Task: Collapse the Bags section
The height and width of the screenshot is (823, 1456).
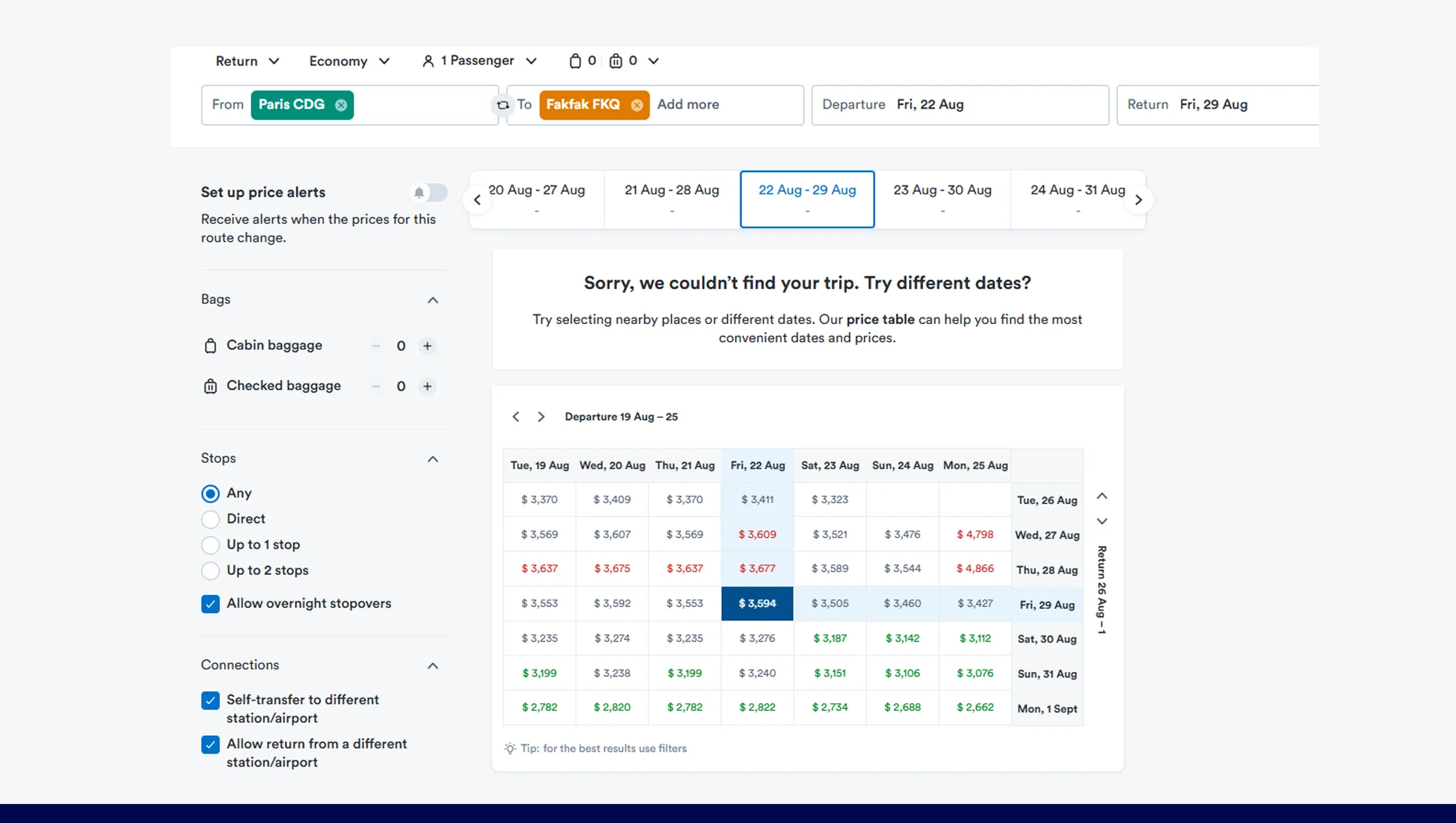Action: tap(432, 300)
